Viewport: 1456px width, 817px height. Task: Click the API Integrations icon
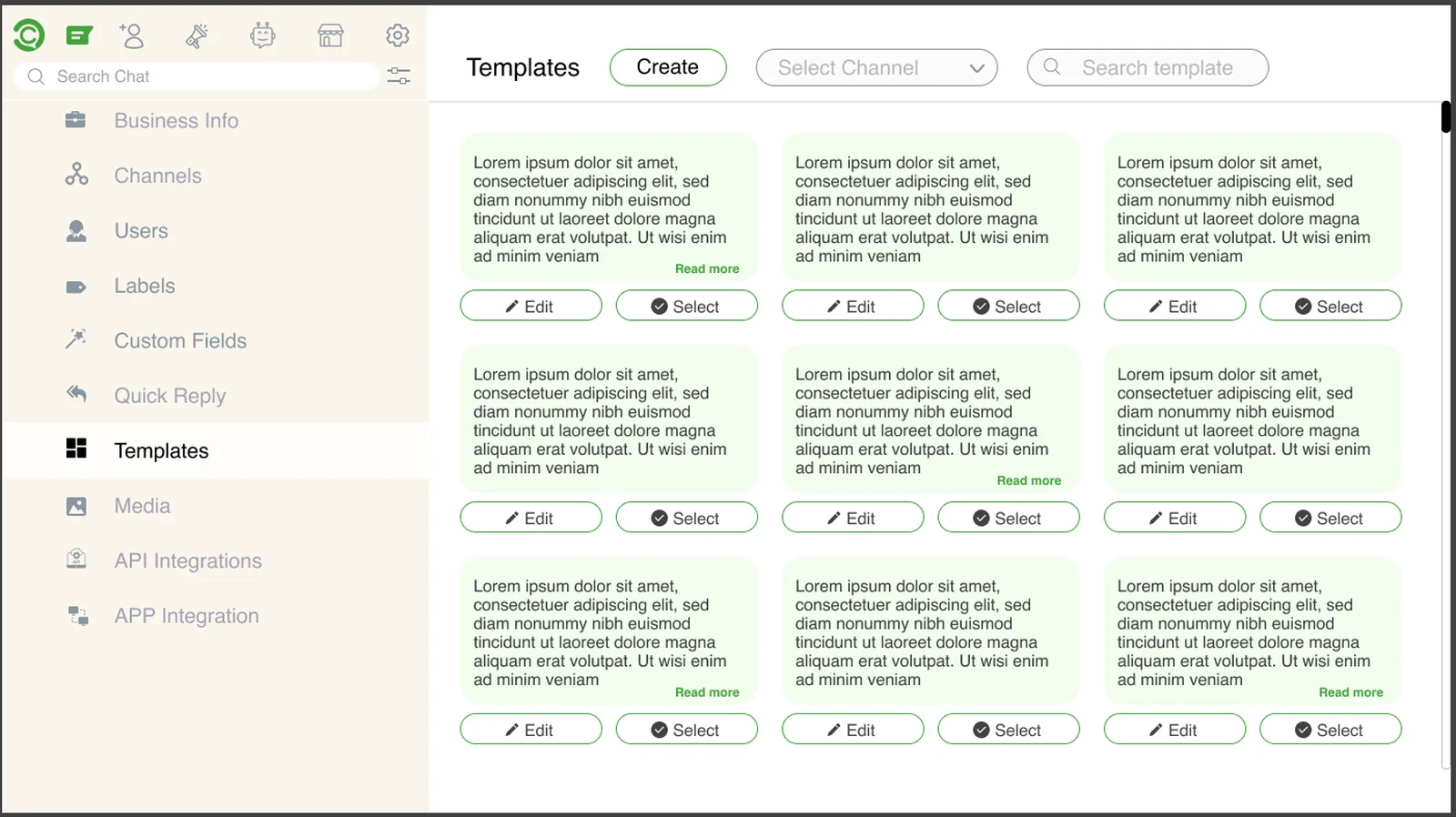(76, 560)
